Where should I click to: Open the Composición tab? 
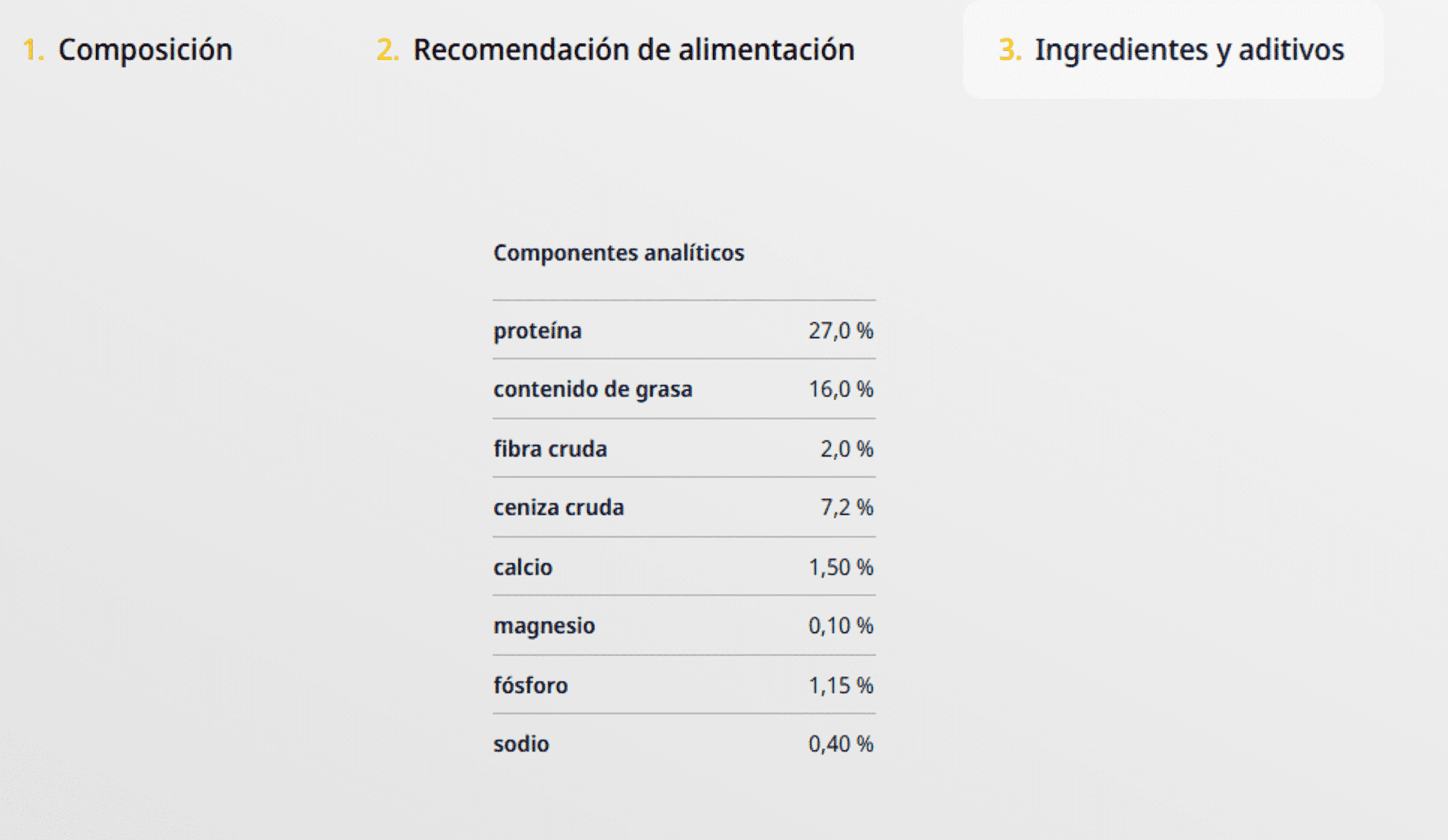[x=128, y=49]
